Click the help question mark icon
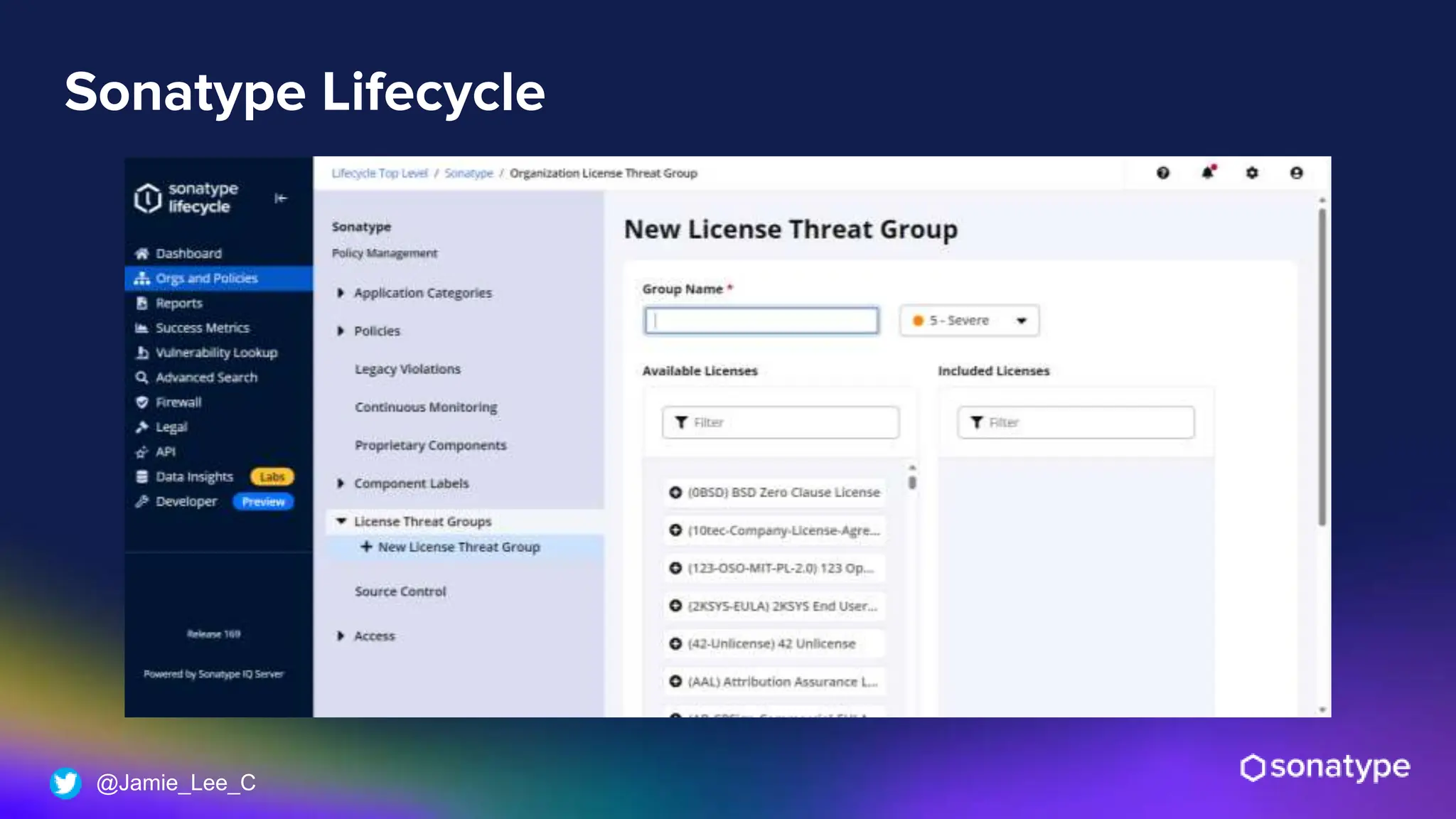Screen dimensions: 1456x819 coord(1162,173)
